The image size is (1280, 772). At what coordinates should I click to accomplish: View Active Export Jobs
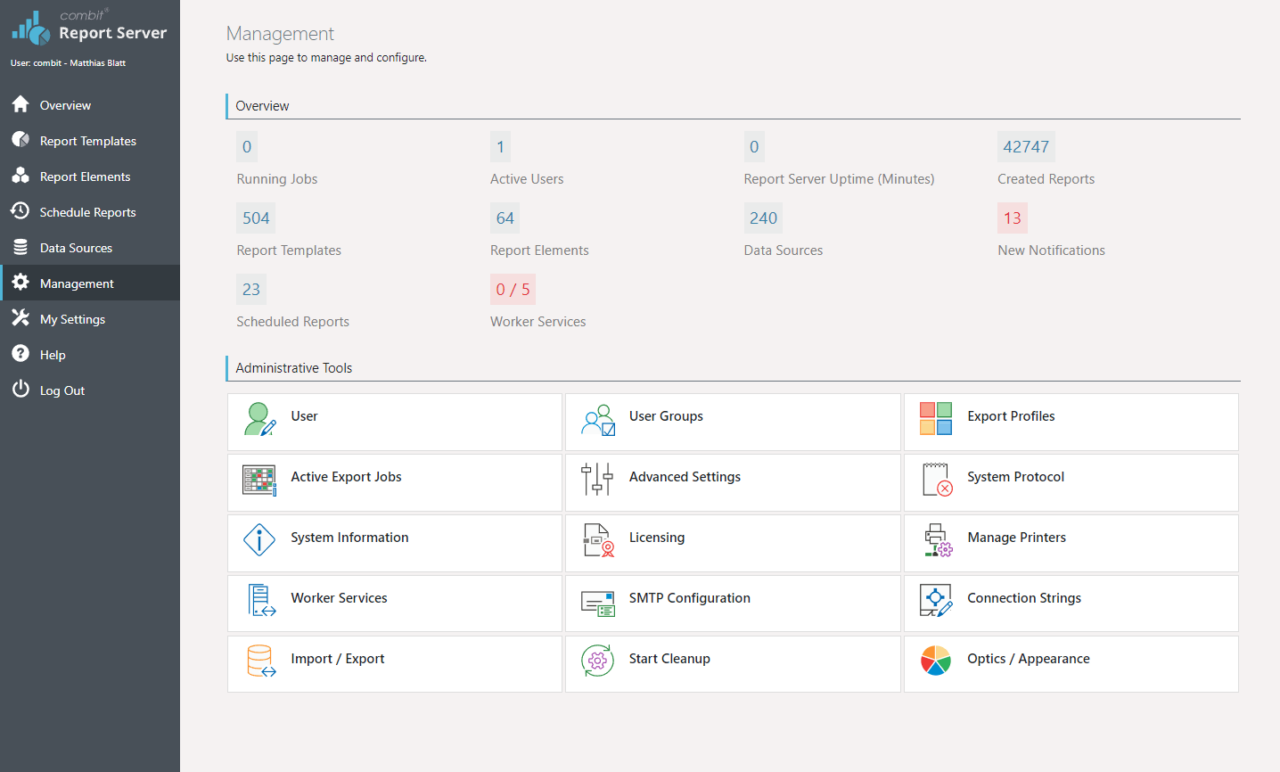(394, 482)
